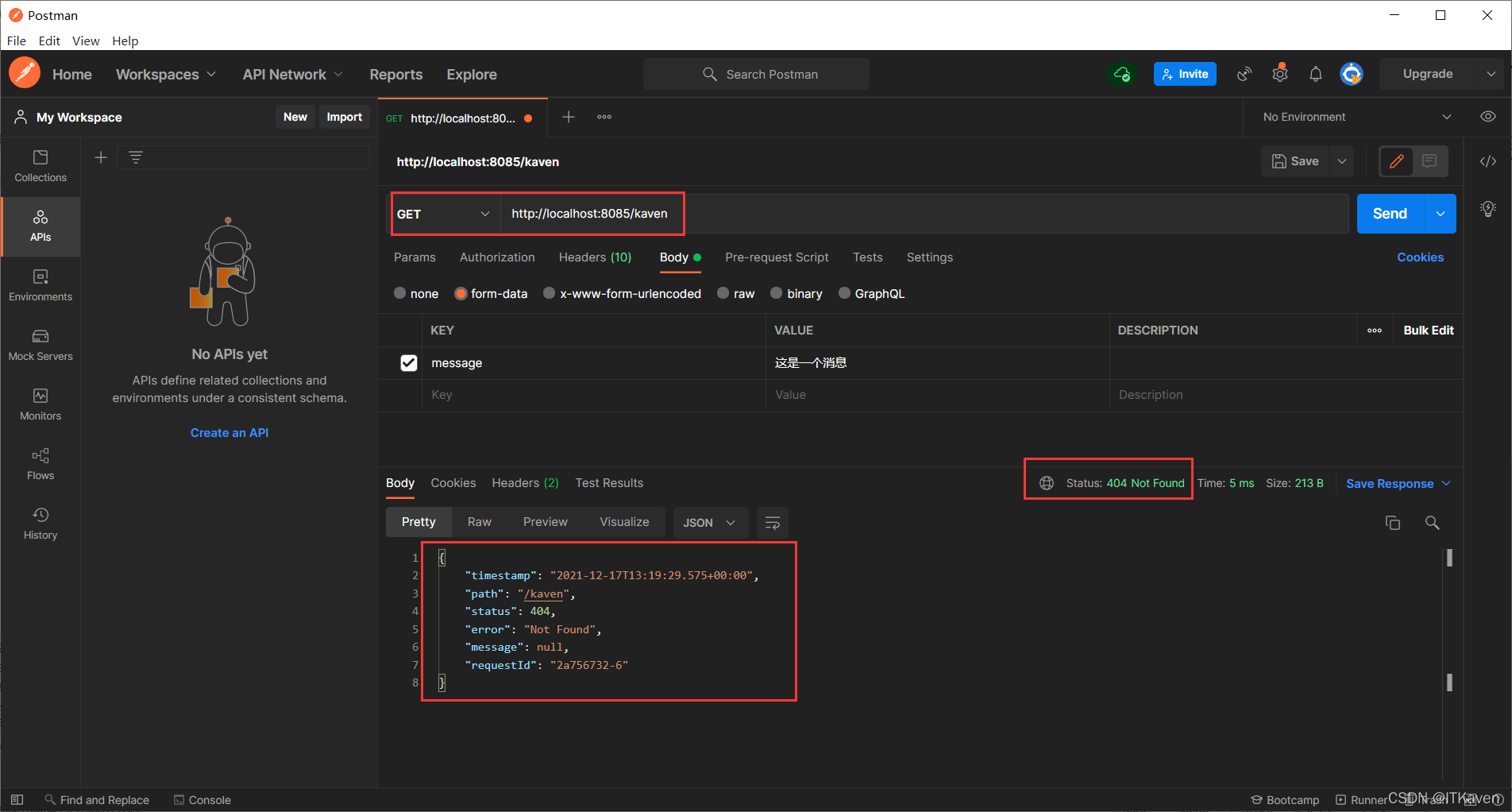The width and height of the screenshot is (1512, 812).
Task: Toggle the sidebar panel icon in status bar
Action: (x=17, y=799)
